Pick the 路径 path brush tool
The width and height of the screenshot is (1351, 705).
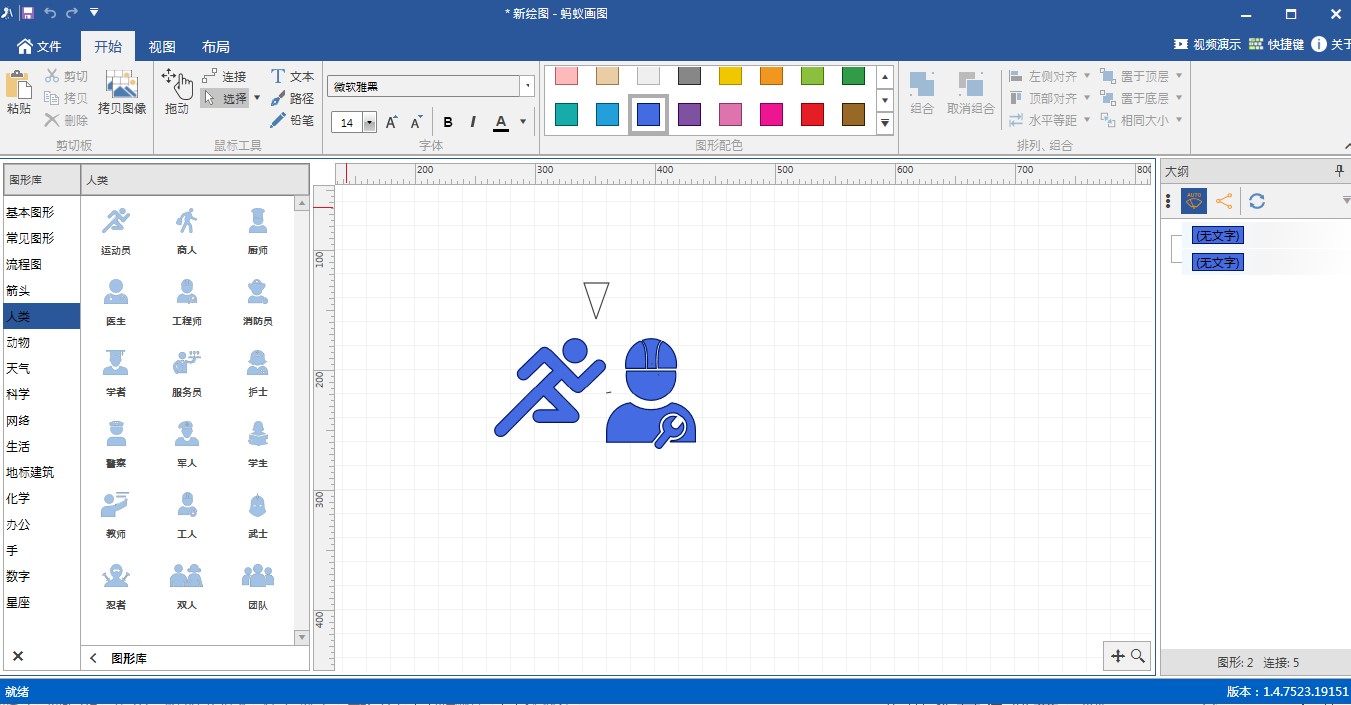pos(291,98)
